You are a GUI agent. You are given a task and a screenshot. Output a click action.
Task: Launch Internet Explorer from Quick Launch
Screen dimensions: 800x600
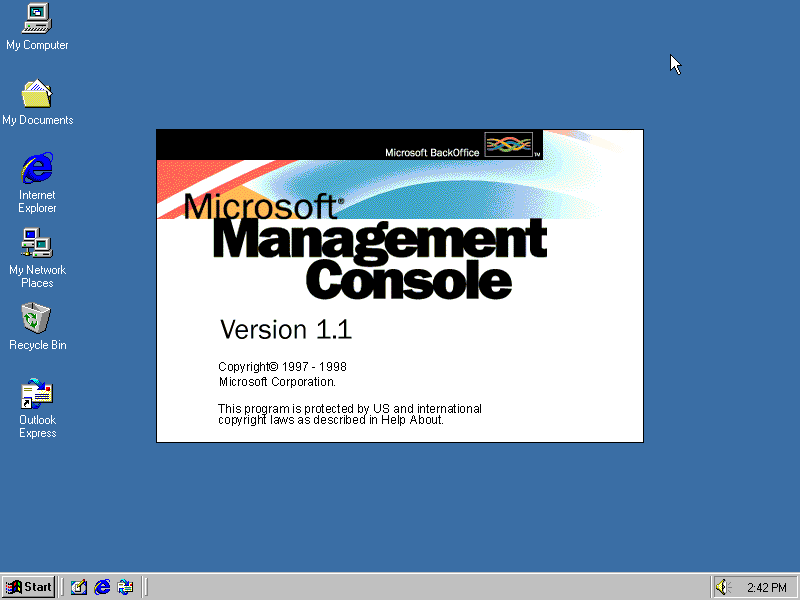[102, 587]
